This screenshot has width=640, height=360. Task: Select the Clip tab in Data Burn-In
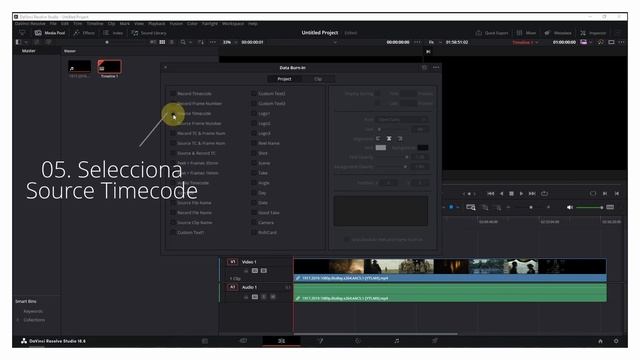pos(318,79)
